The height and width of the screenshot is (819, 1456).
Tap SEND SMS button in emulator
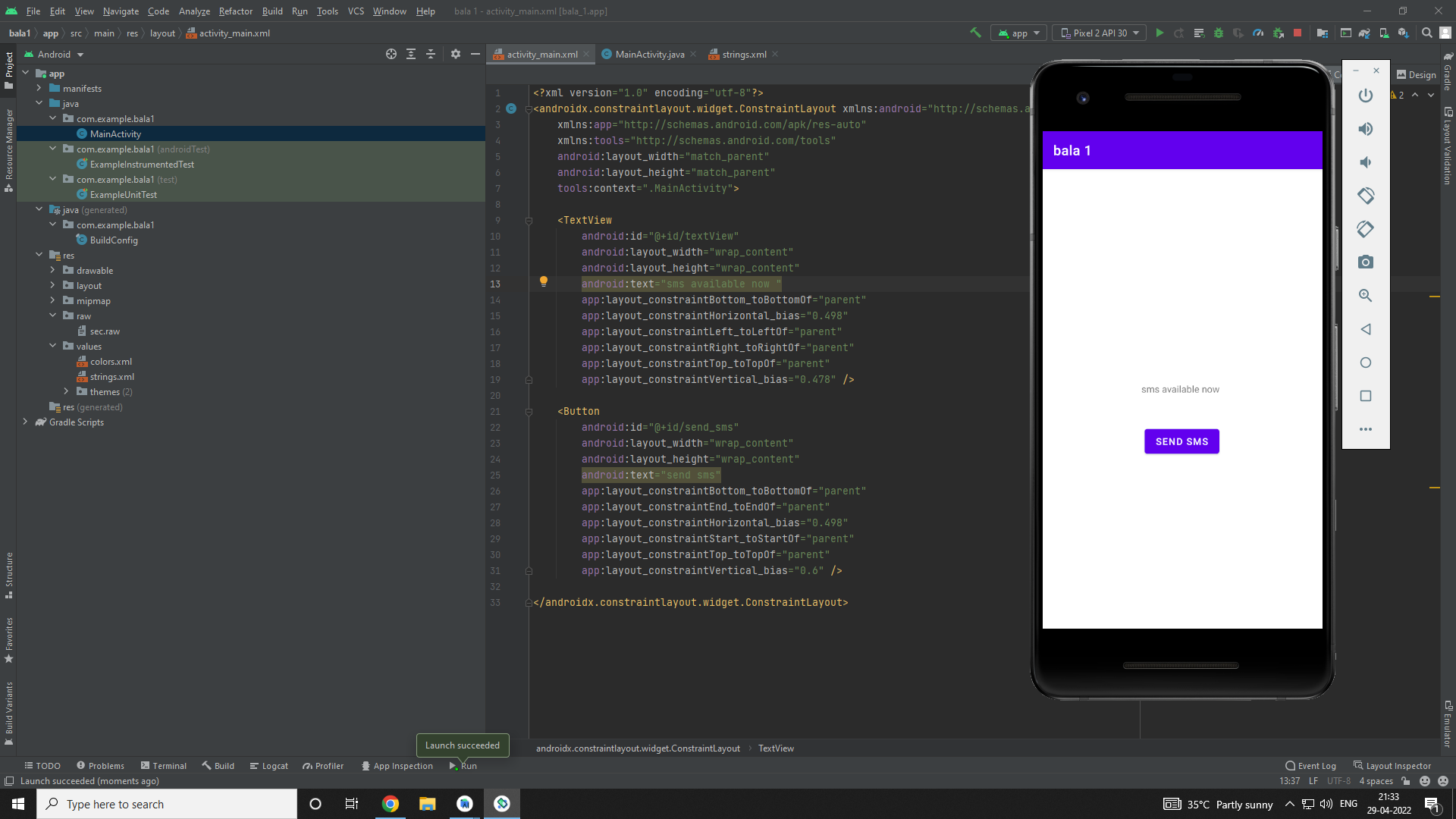coord(1181,441)
